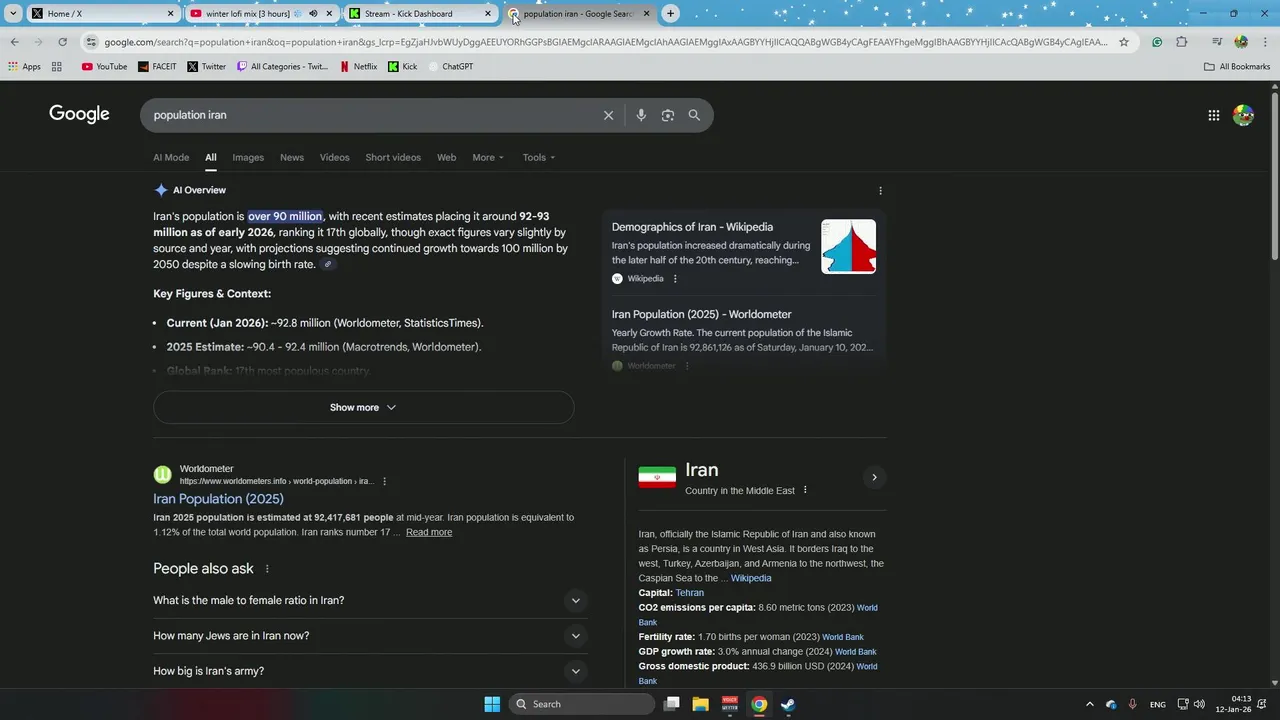Select the Web search tab
Screen dimensions: 1280x720
[x=446, y=157]
